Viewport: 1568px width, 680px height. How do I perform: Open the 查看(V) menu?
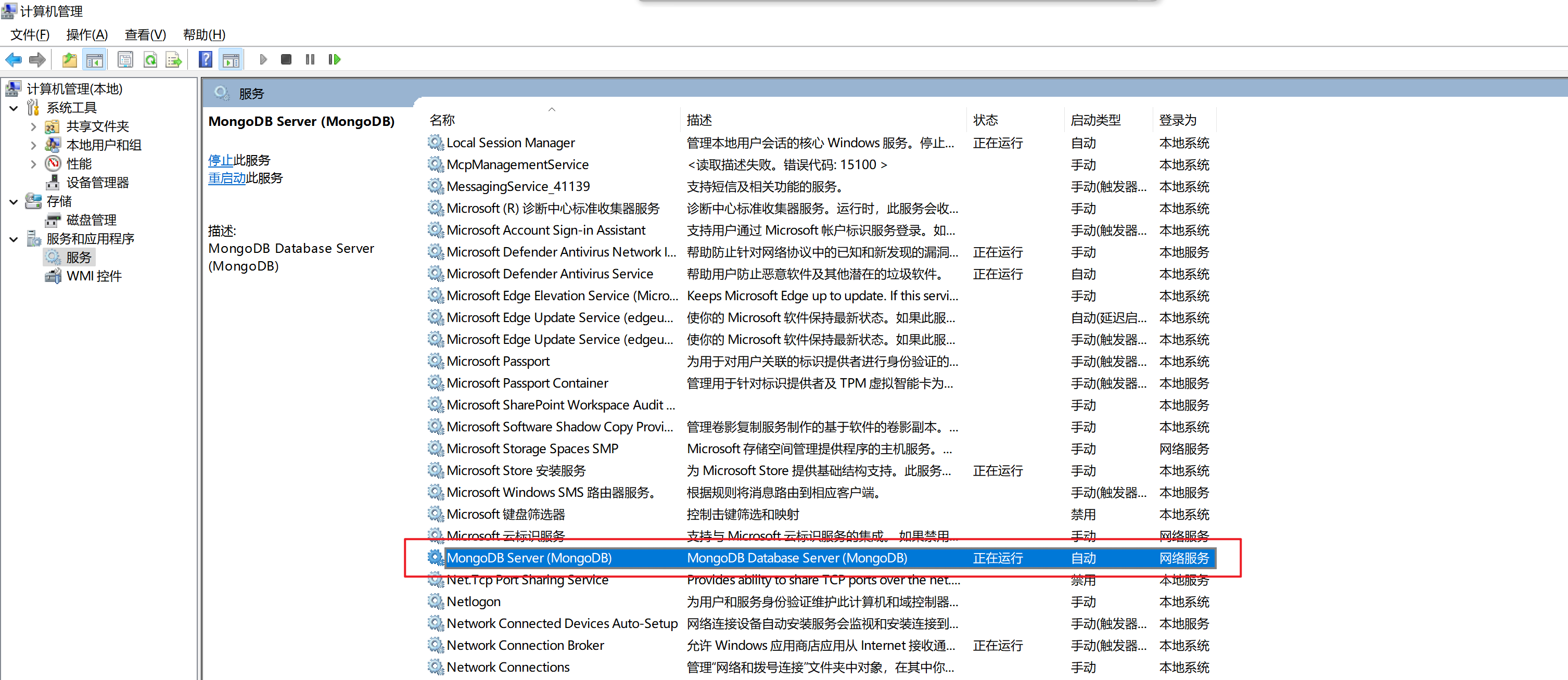146,35
